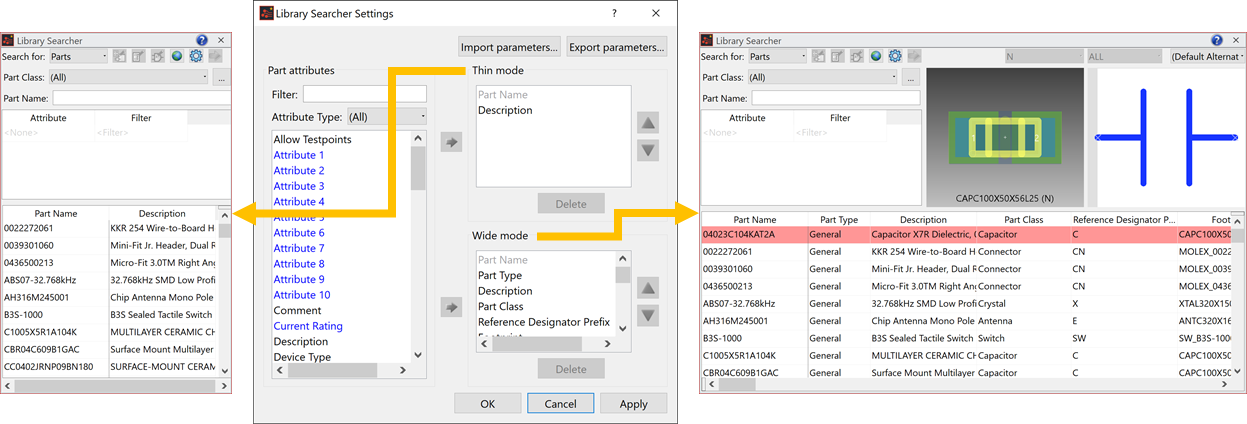The width and height of the screenshot is (1247, 424).
Task: Open Default Alternate dropdown in right Library Searcher
Action: point(1206,57)
